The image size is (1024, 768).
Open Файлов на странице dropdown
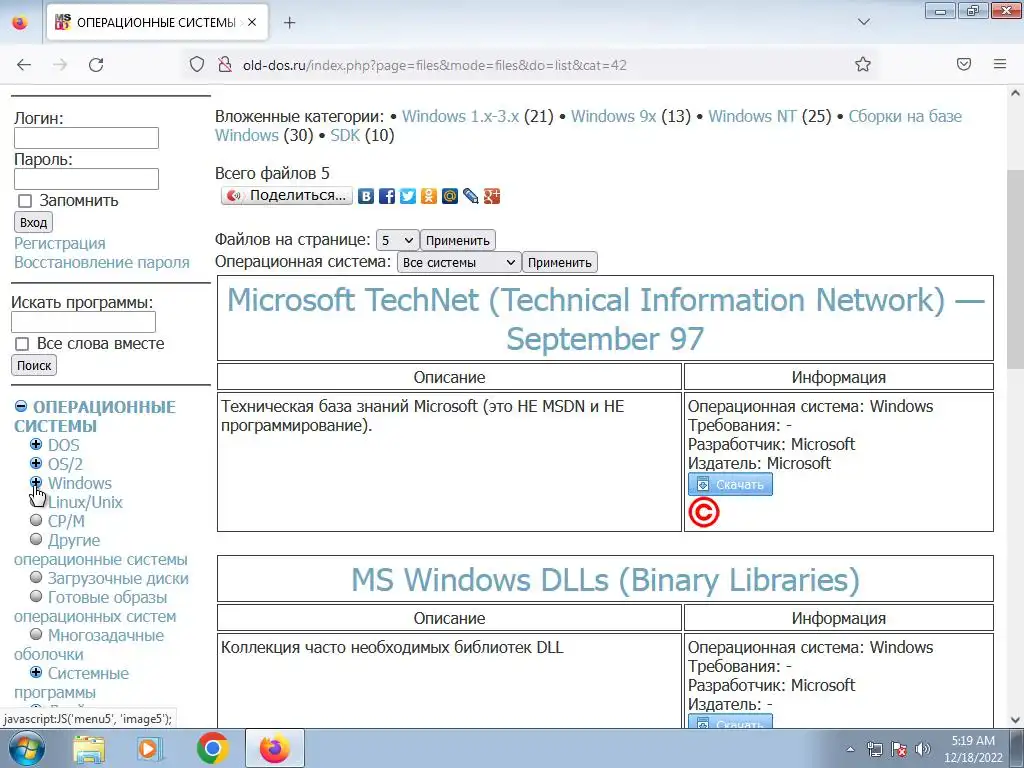pyautogui.click(x=397, y=240)
